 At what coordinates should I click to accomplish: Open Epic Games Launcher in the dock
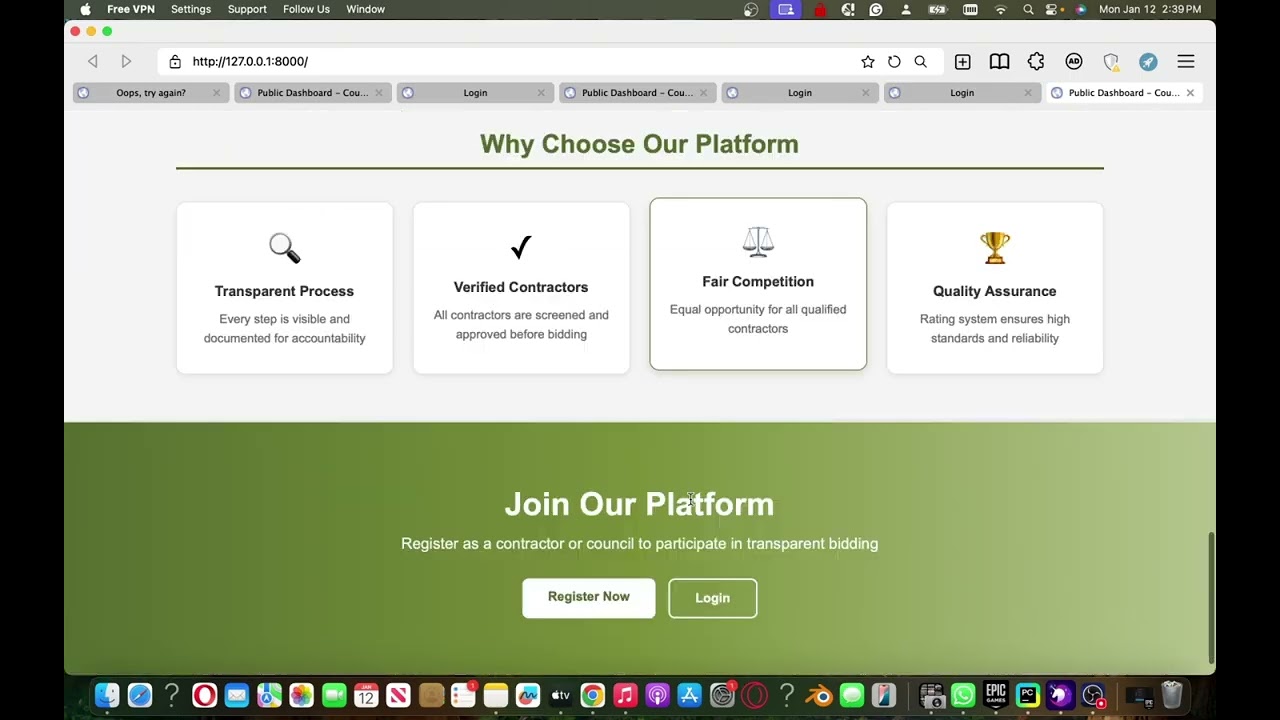click(x=996, y=695)
